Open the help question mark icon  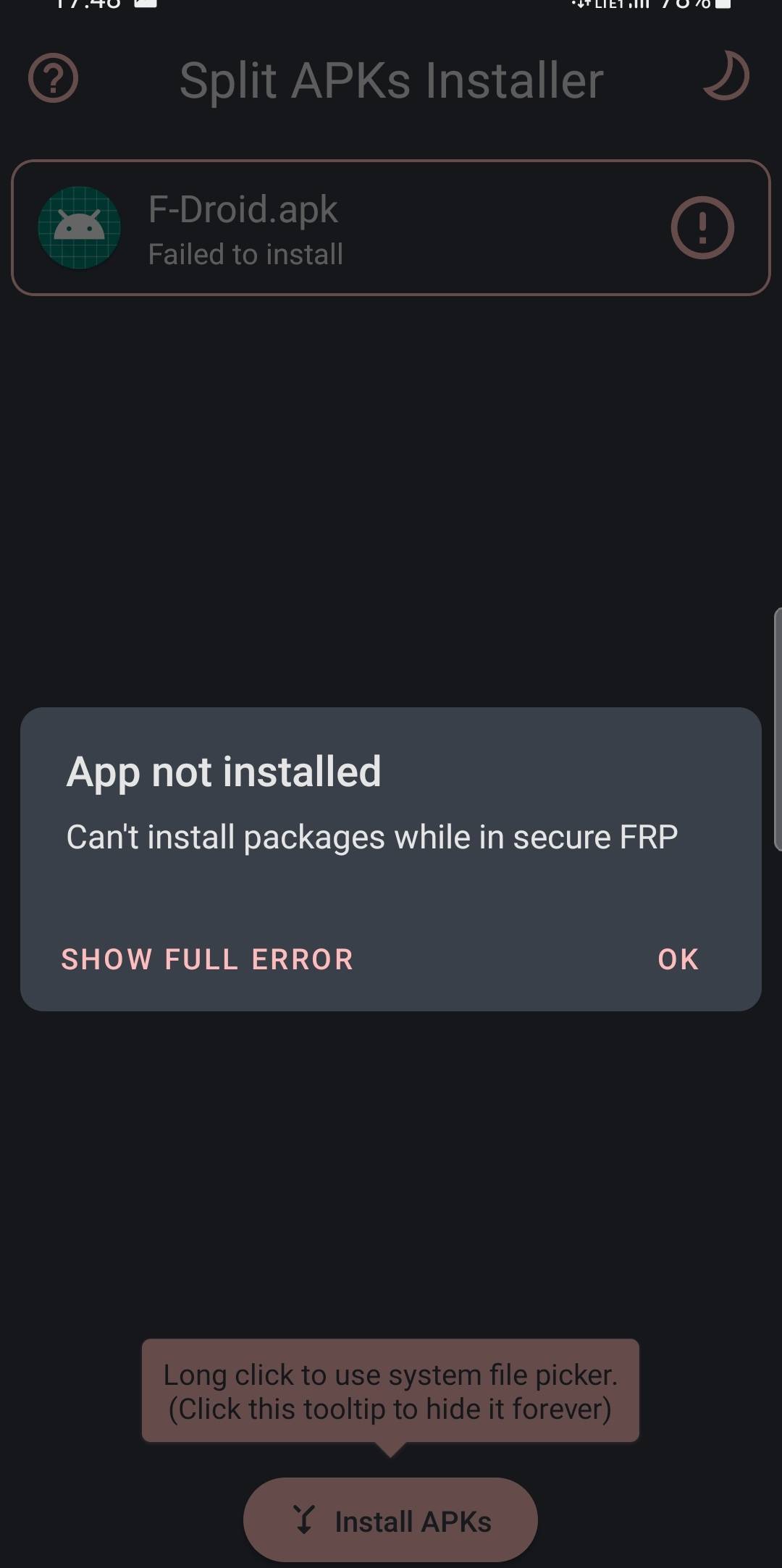pyautogui.click(x=53, y=78)
